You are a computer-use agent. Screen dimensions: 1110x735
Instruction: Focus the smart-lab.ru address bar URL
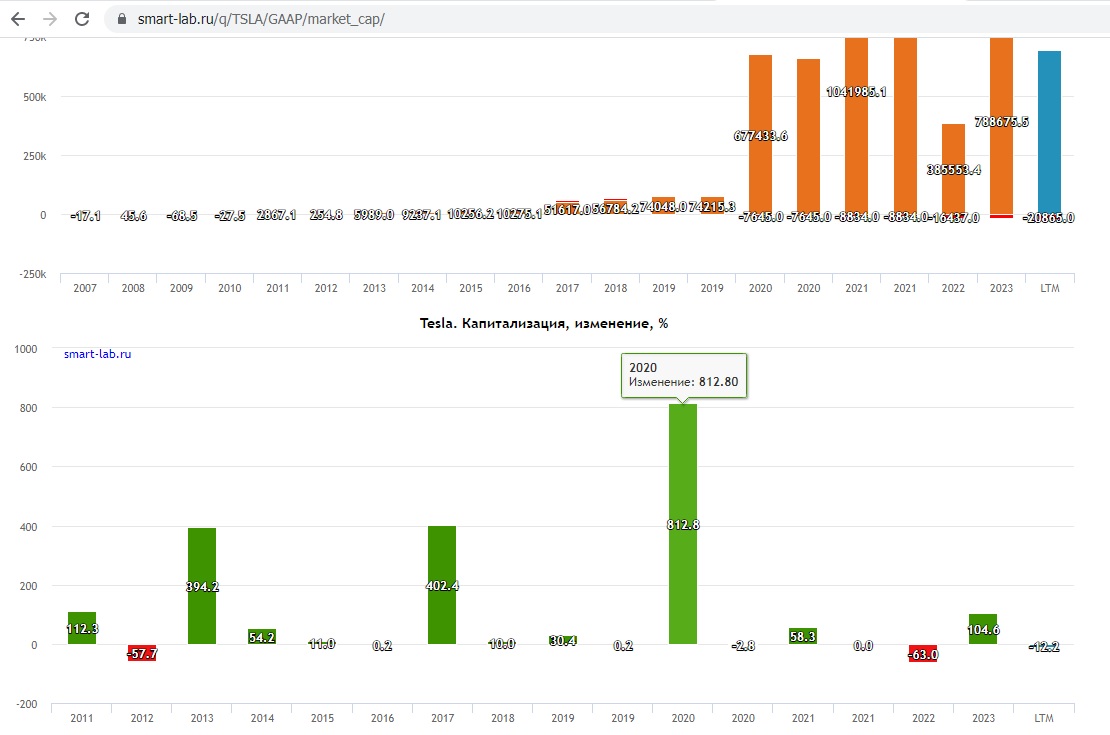click(260, 20)
